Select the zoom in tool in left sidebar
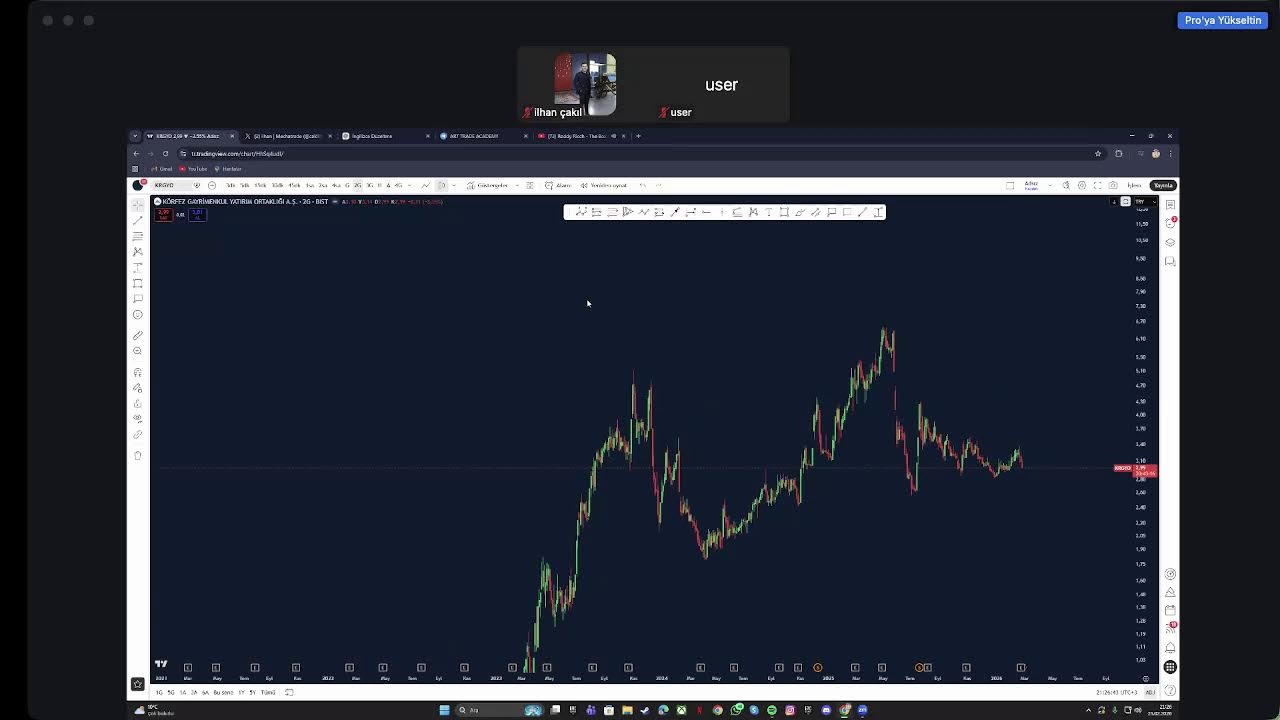This screenshot has height=720, width=1280. click(x=138, y=351)
